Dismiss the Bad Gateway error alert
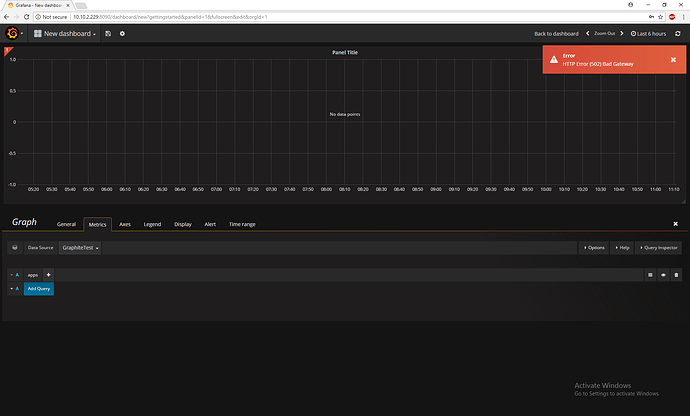The image size is (690, 416). click(673, 60)
